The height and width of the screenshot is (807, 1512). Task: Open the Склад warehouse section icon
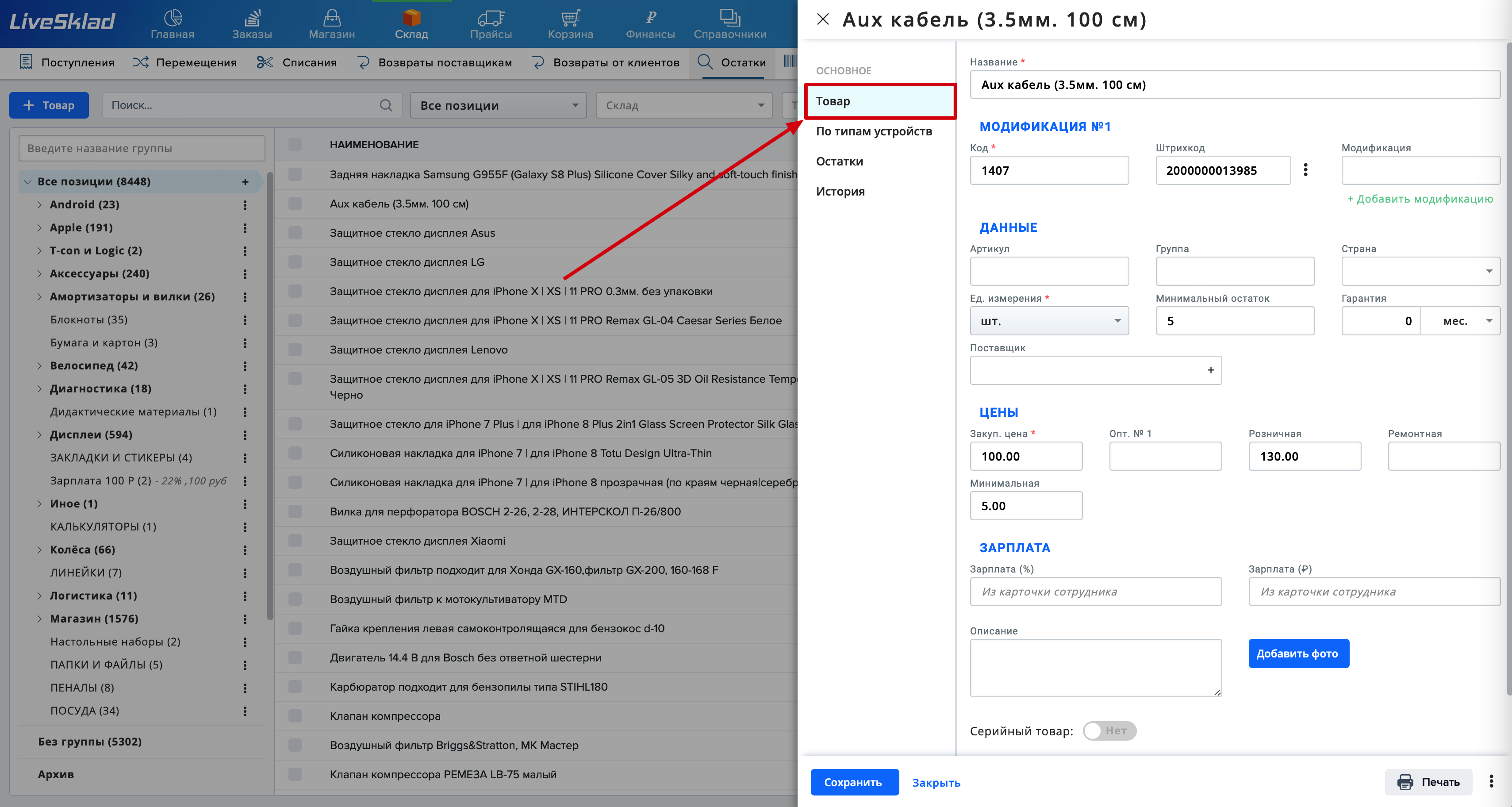(411, 24)
